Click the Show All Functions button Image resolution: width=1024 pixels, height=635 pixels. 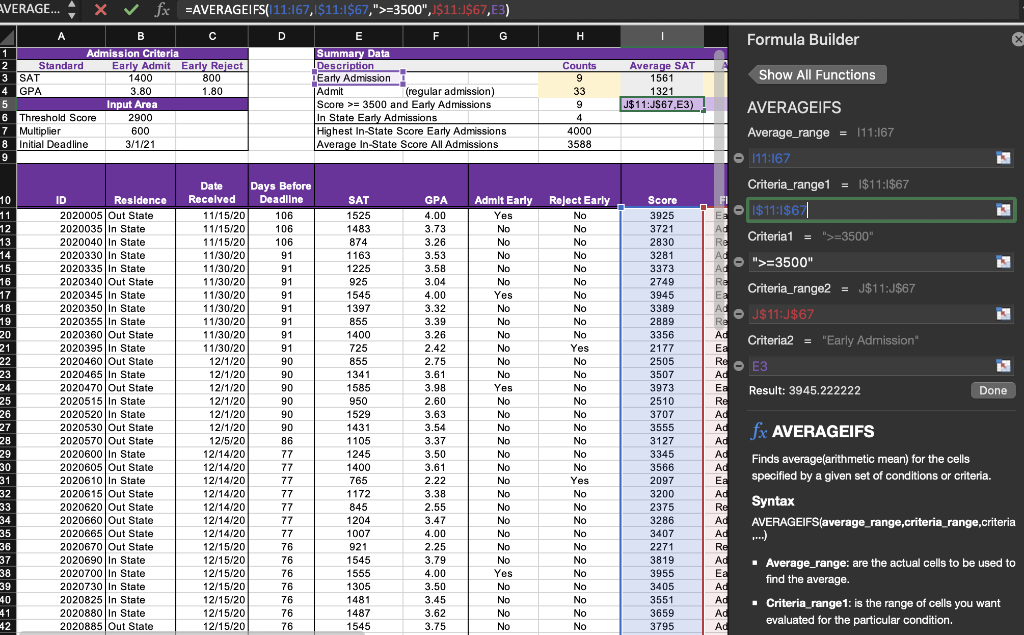pos(816,75)
